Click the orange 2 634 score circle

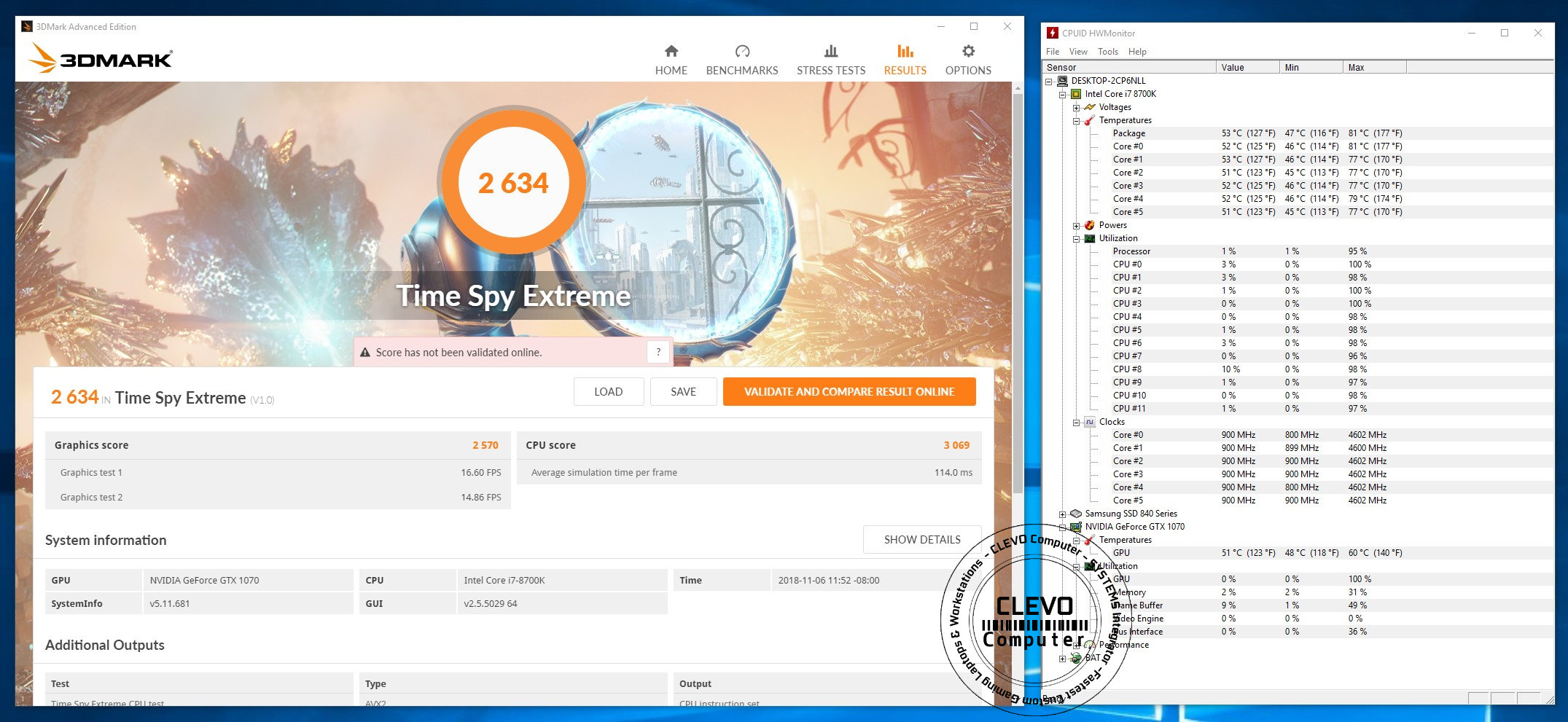[513, 182]
